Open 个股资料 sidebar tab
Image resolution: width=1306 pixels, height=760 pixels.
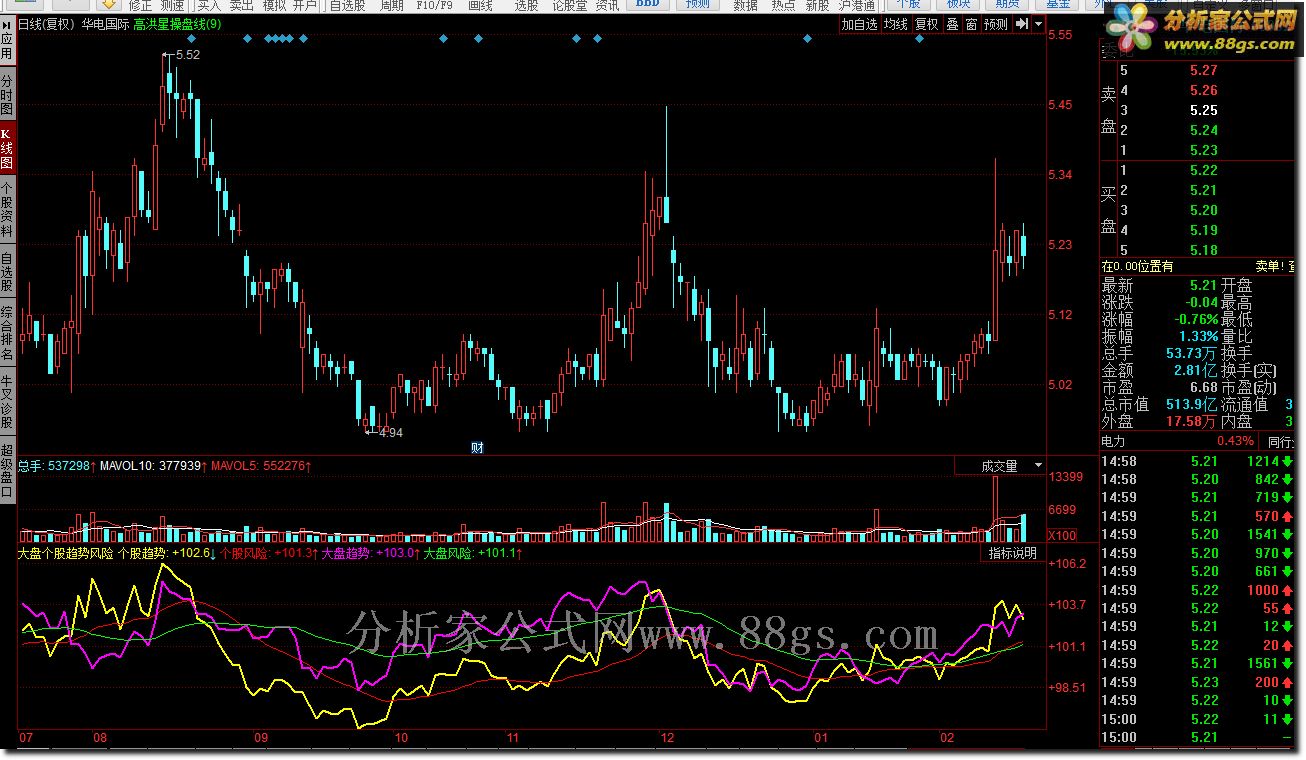coord(7,209)
